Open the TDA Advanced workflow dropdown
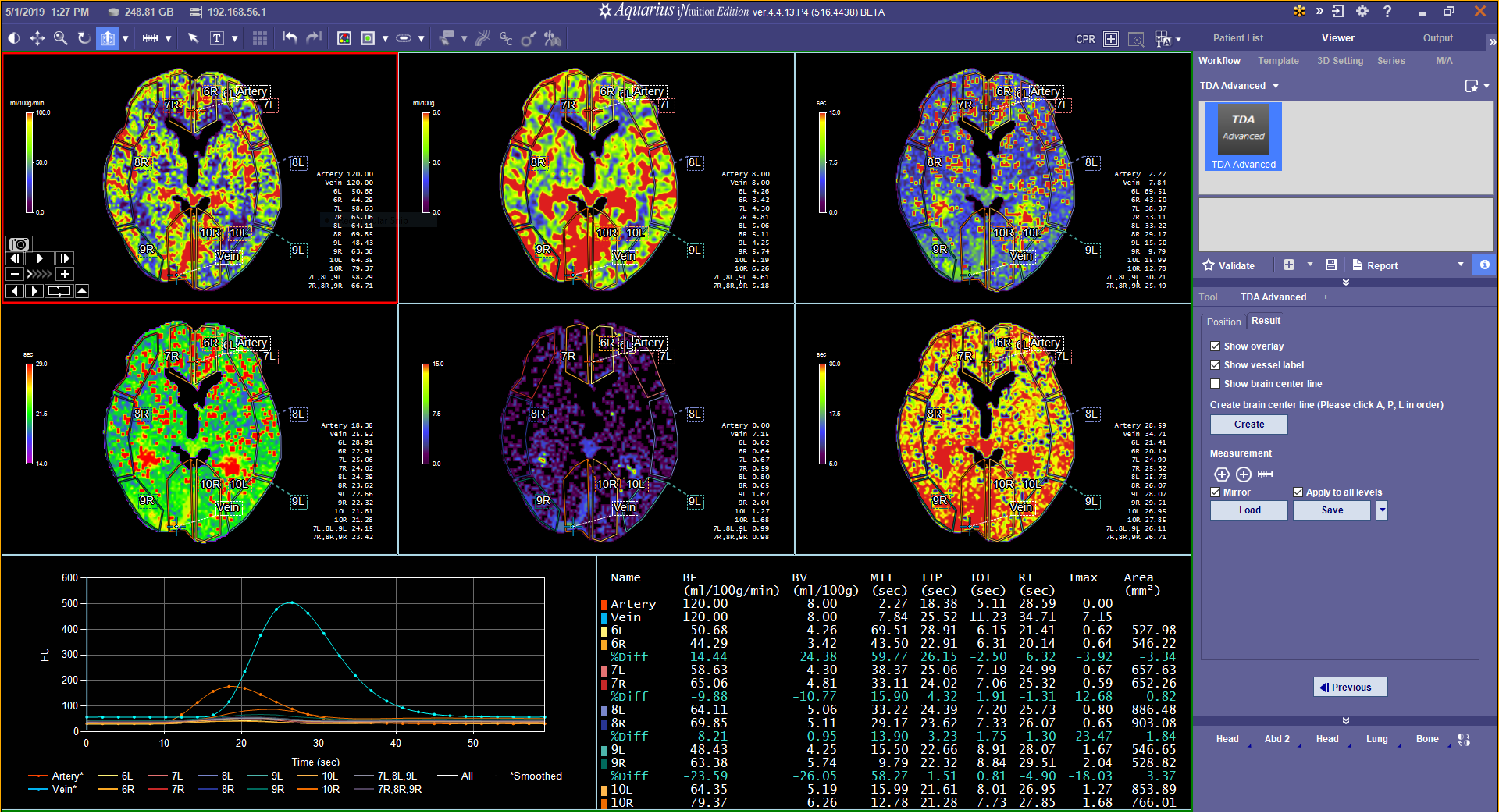 coord(1276,86)
